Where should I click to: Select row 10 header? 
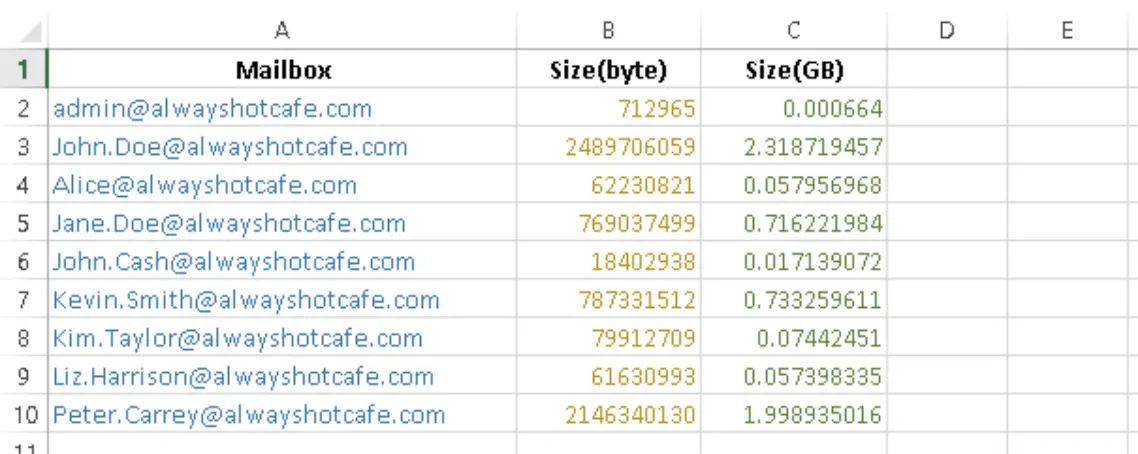pyautogui.click(x=23, y=415)
